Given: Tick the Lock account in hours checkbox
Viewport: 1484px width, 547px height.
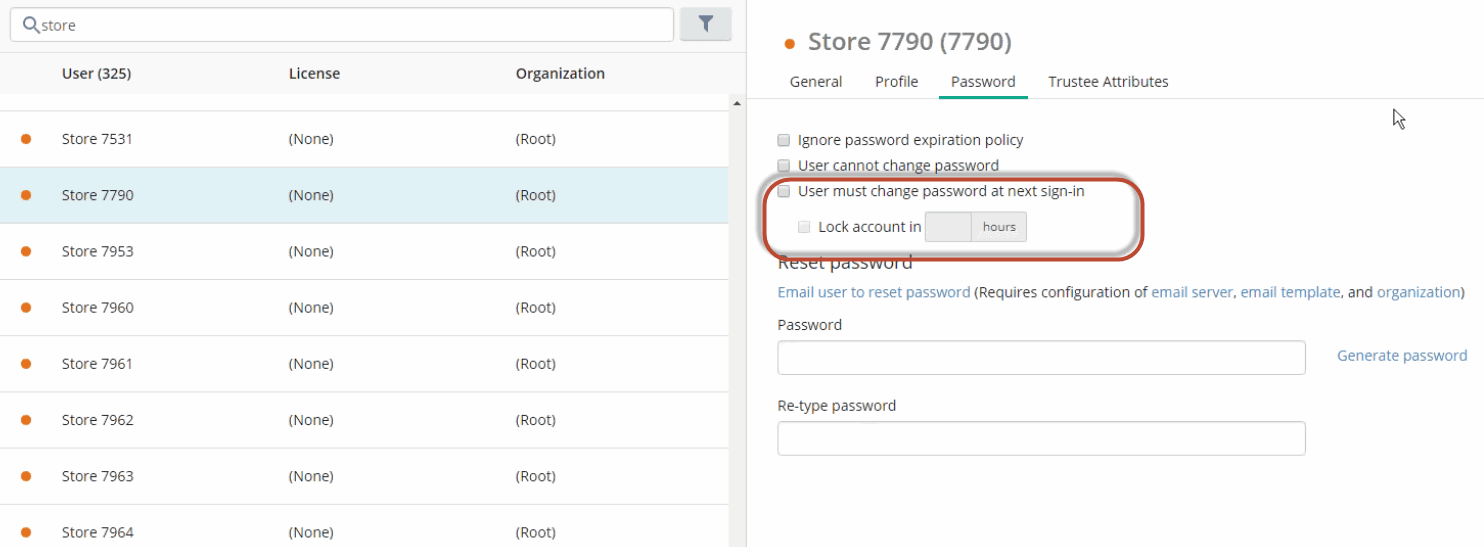Looking at the screenshot, I should (x=805, y=227).
